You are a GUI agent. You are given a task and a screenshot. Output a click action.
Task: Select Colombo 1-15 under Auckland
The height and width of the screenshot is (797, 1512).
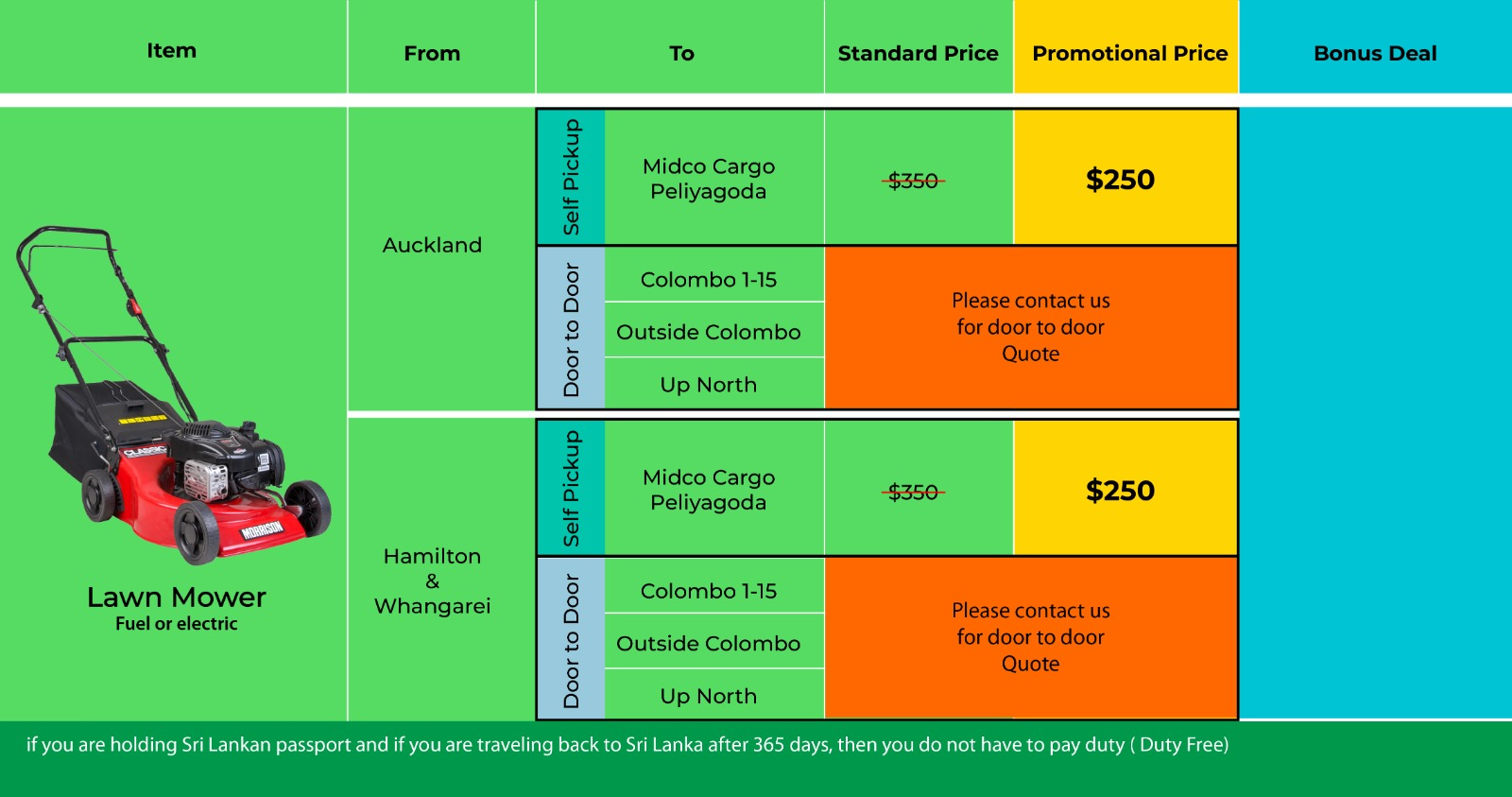click(x=709, y=280)
